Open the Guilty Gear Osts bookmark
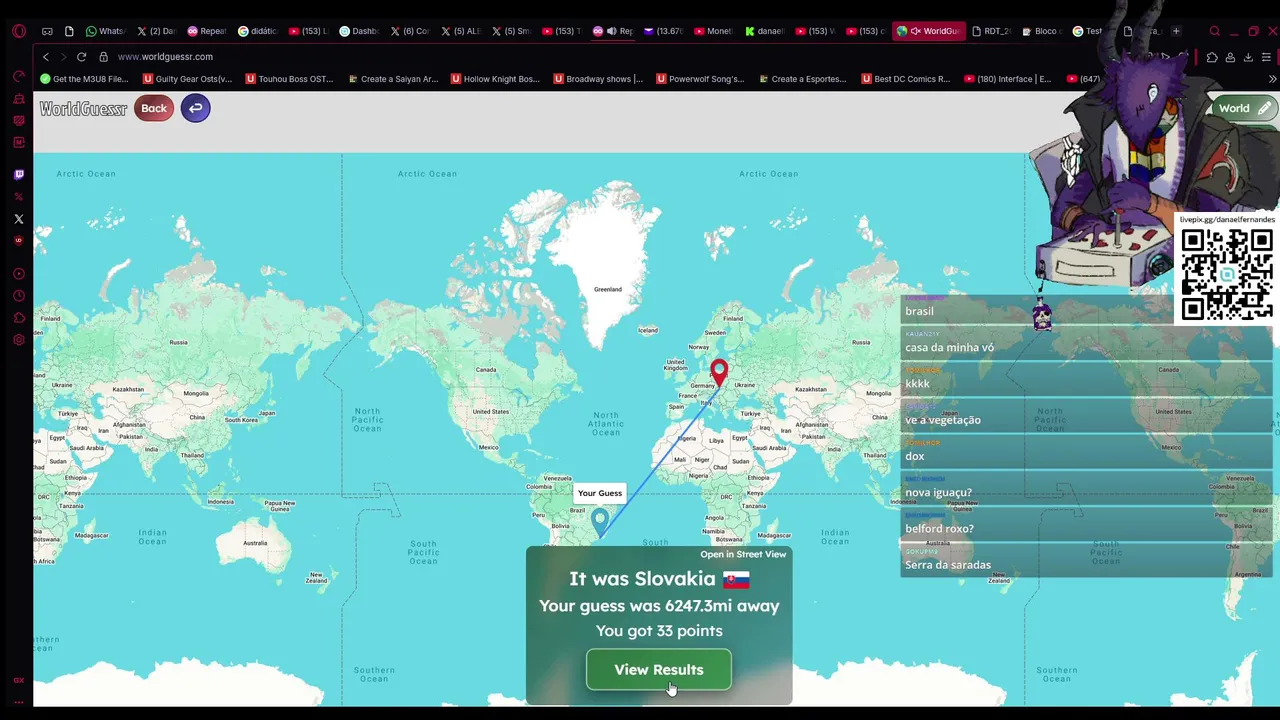The image size is (1280, 720). point(188,79)
